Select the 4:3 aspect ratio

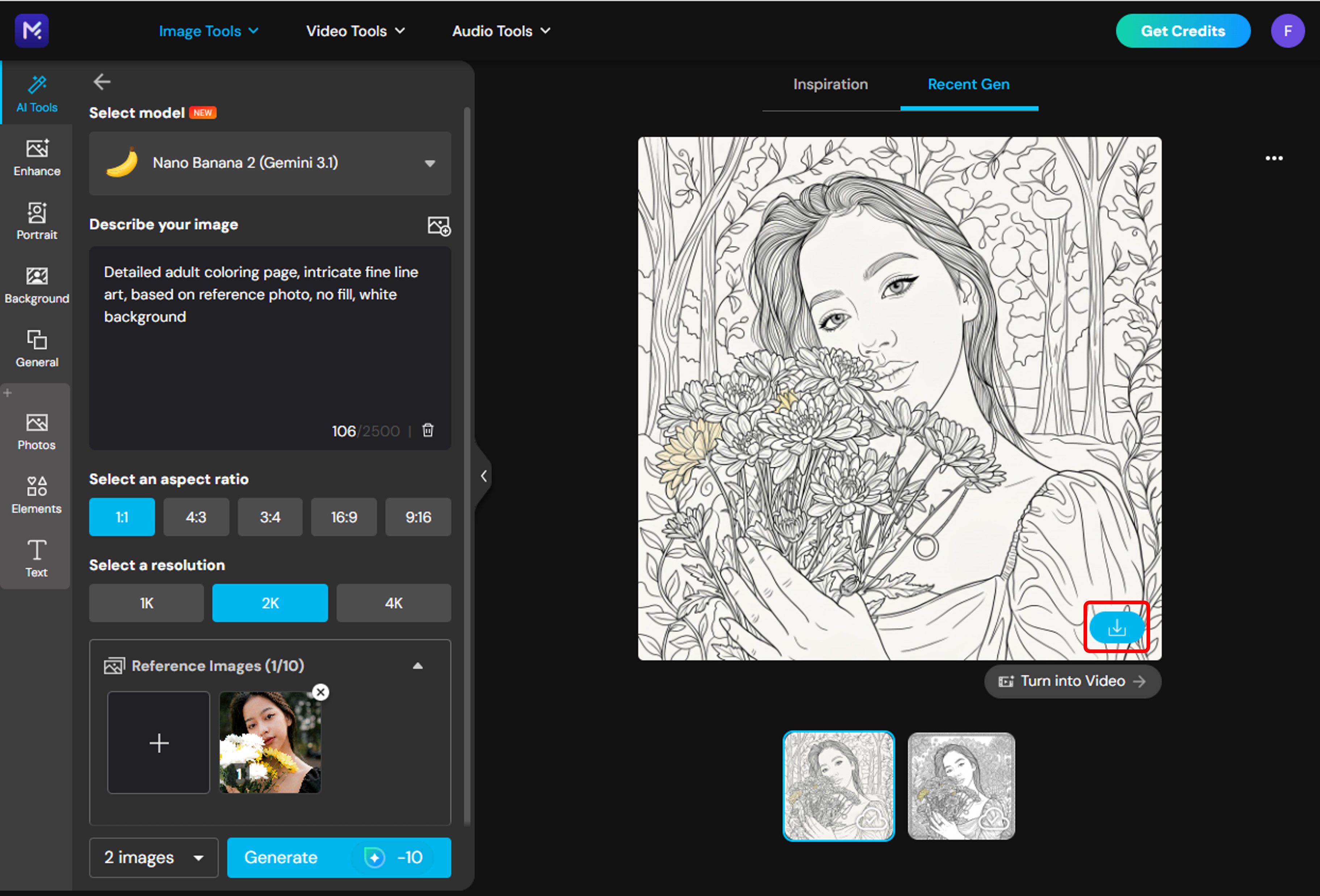[x=196, y=517]
